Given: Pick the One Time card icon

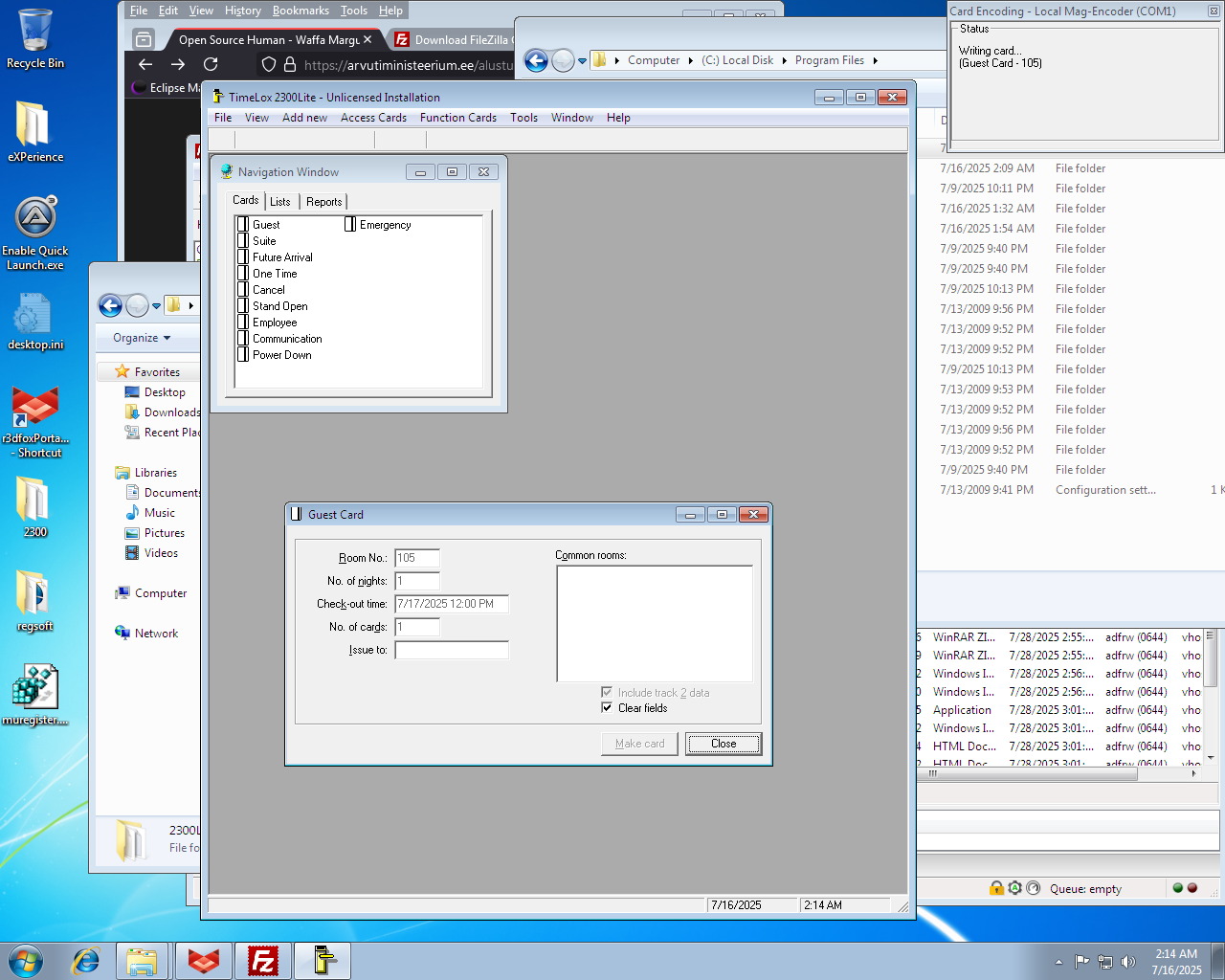Looking at the screenshot, I should point(243,274).
